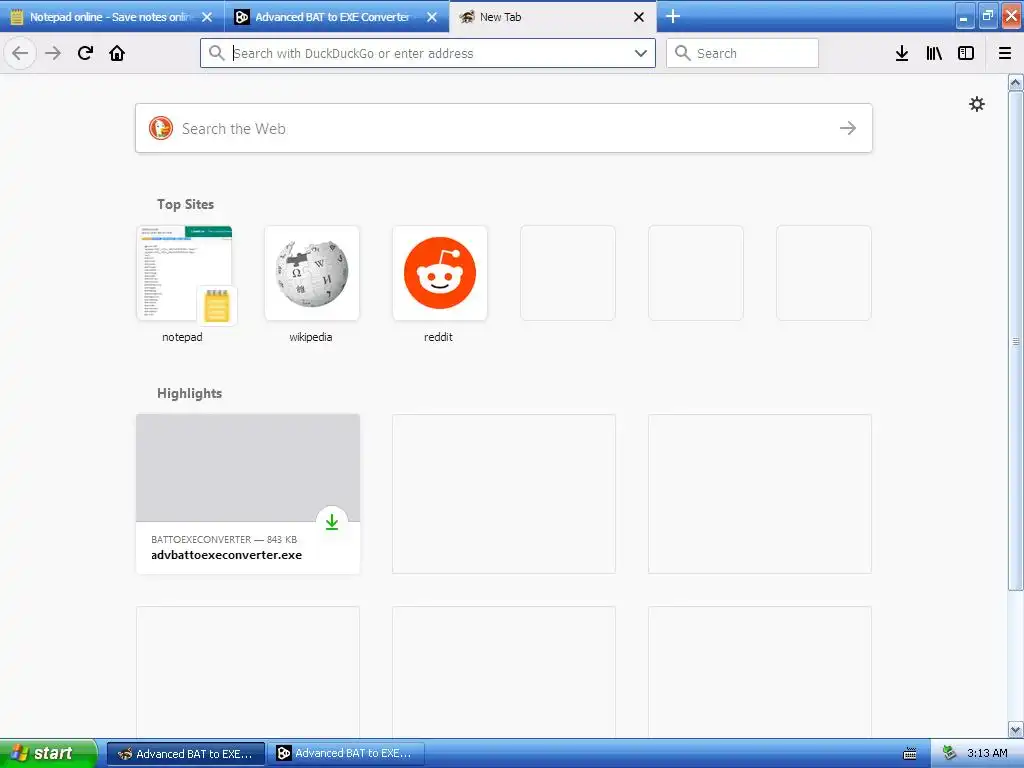Go back with the back arrow
This screenshot has height=768, width=1024.
click(20, 53)
